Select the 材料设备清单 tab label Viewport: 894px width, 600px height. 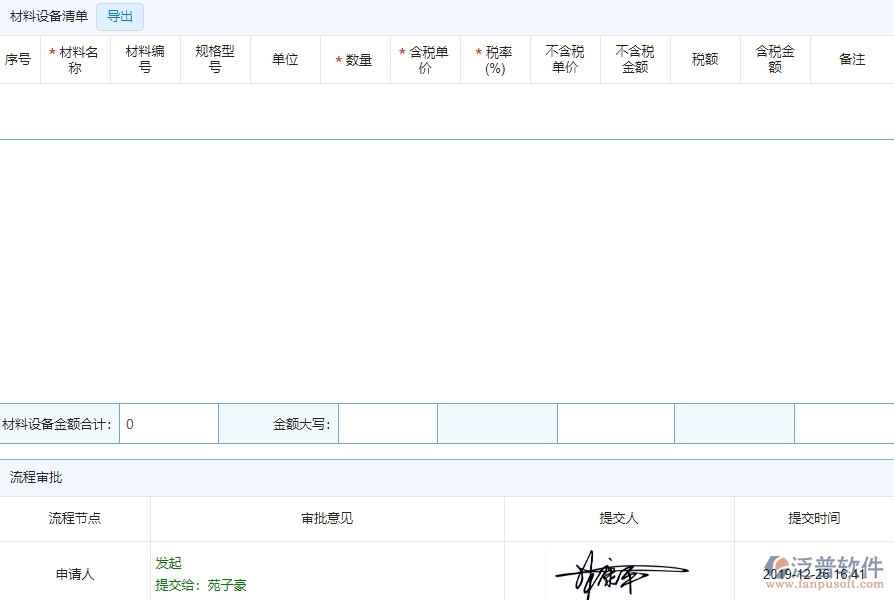click(x=49, y=16)
